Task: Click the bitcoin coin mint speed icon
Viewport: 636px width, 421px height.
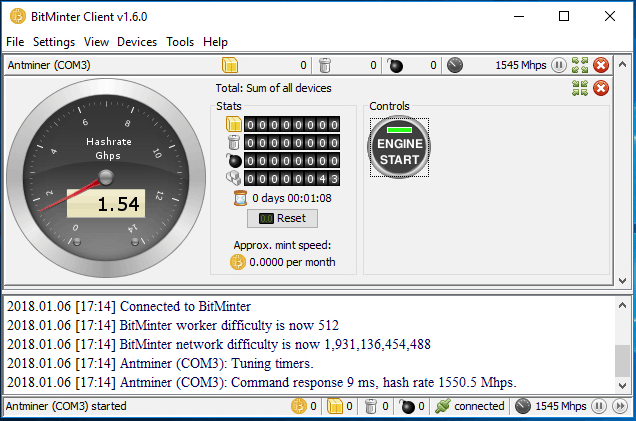Action: [x=238, y=262]
